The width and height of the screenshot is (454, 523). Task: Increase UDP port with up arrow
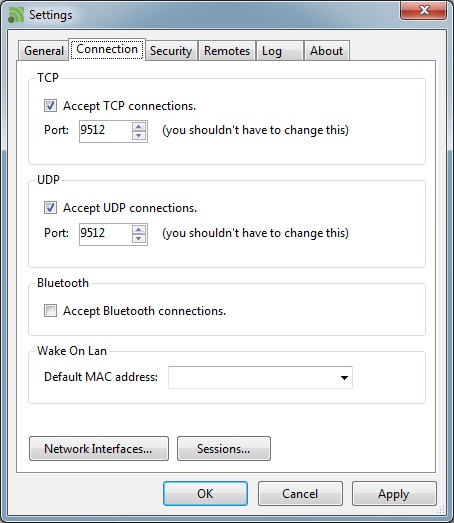139,230
